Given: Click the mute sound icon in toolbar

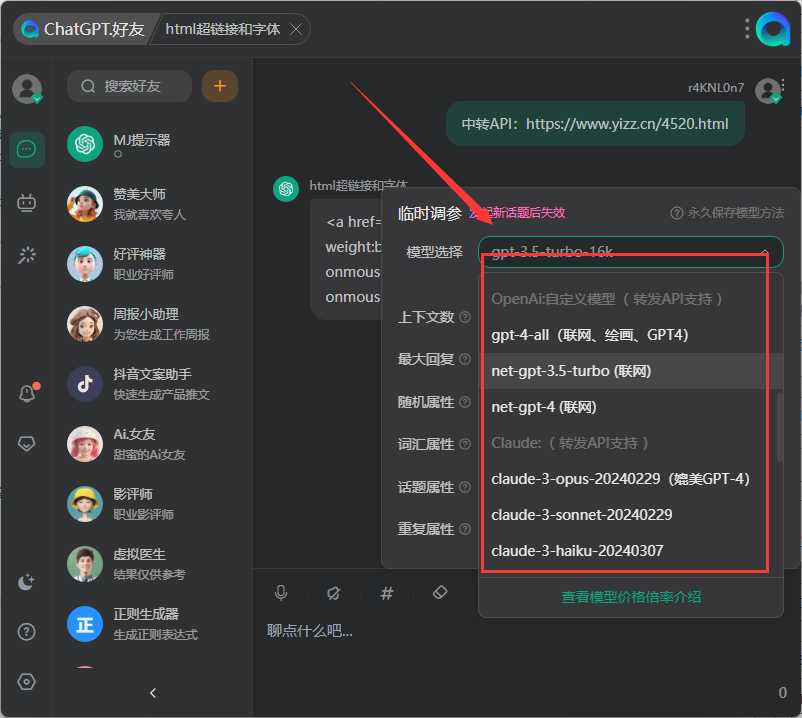Looking at the screenshot, I should tap(333, 593).
